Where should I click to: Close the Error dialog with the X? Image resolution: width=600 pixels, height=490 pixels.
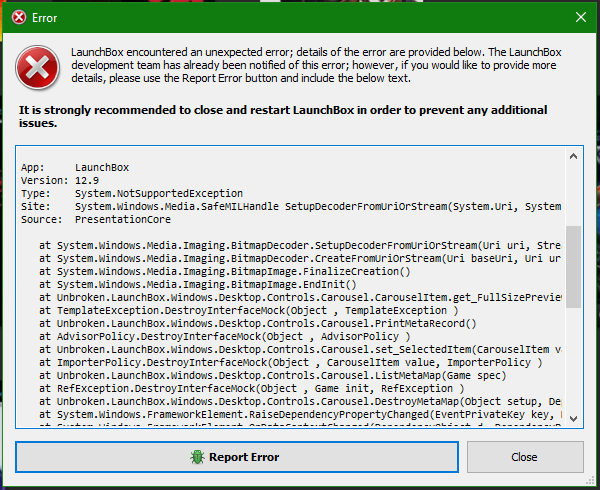(580, 17)
